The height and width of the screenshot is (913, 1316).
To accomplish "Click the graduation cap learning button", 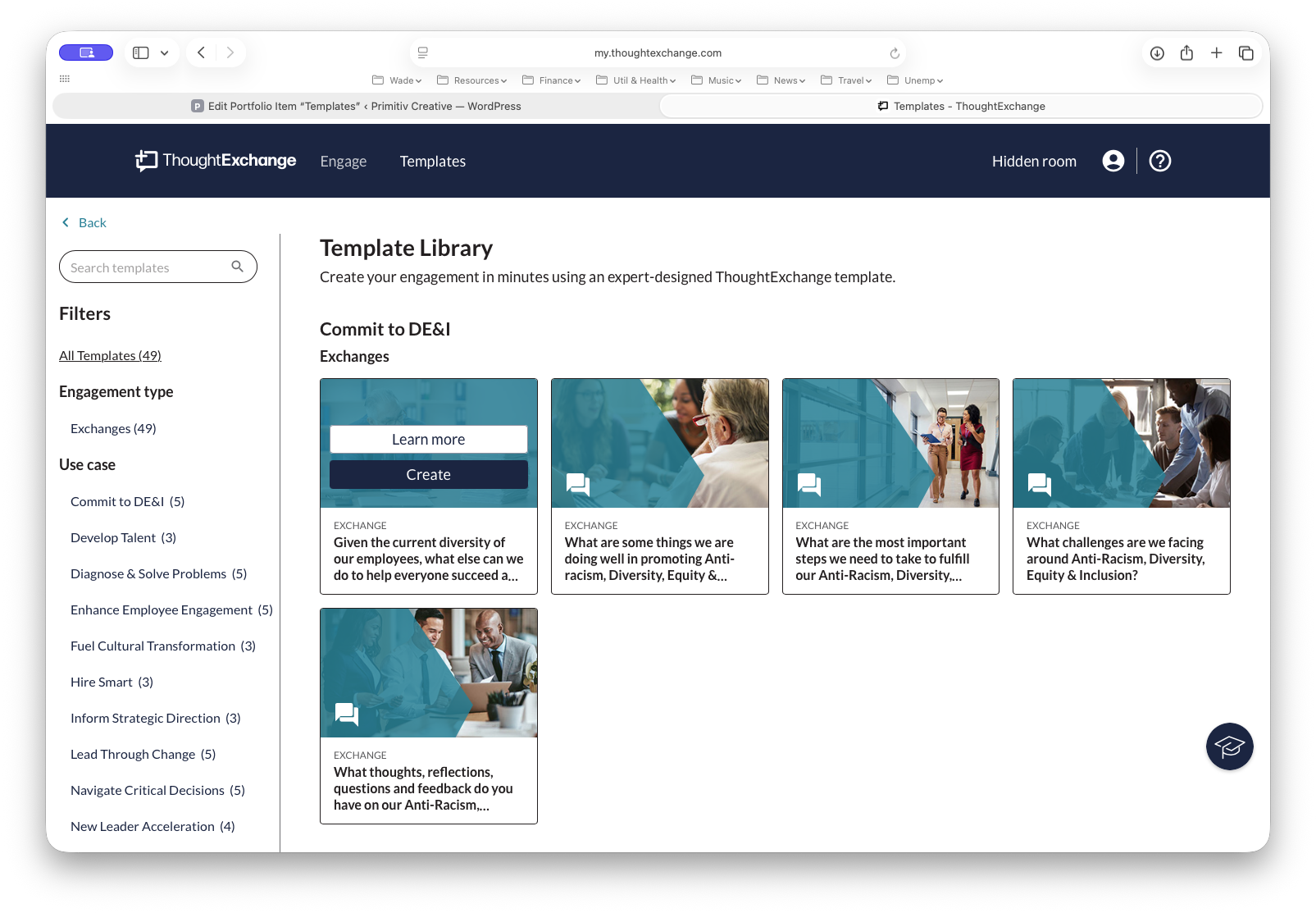I will pyautogui.click(x=1229, y=746).
